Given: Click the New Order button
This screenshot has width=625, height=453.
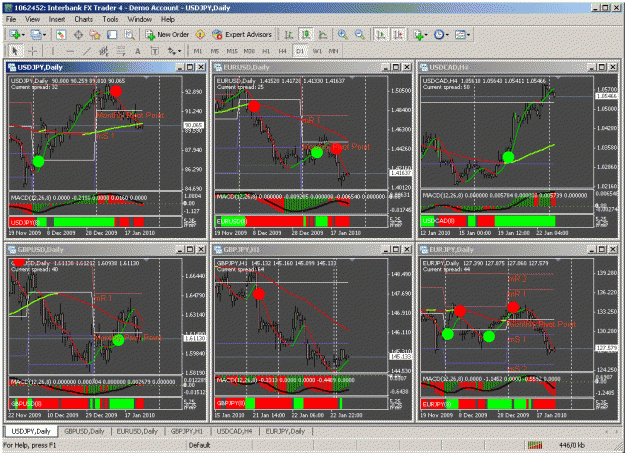Looking at the screenshot, I should 167,35.
